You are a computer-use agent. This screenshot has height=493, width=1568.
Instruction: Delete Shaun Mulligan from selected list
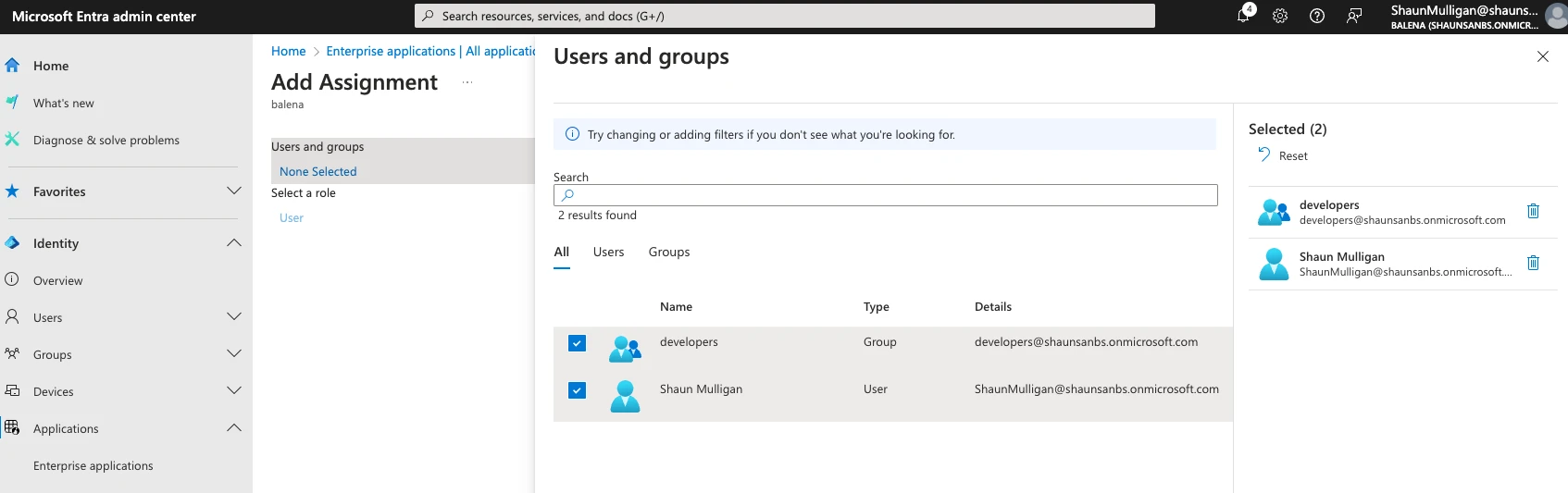[1533, 263]
